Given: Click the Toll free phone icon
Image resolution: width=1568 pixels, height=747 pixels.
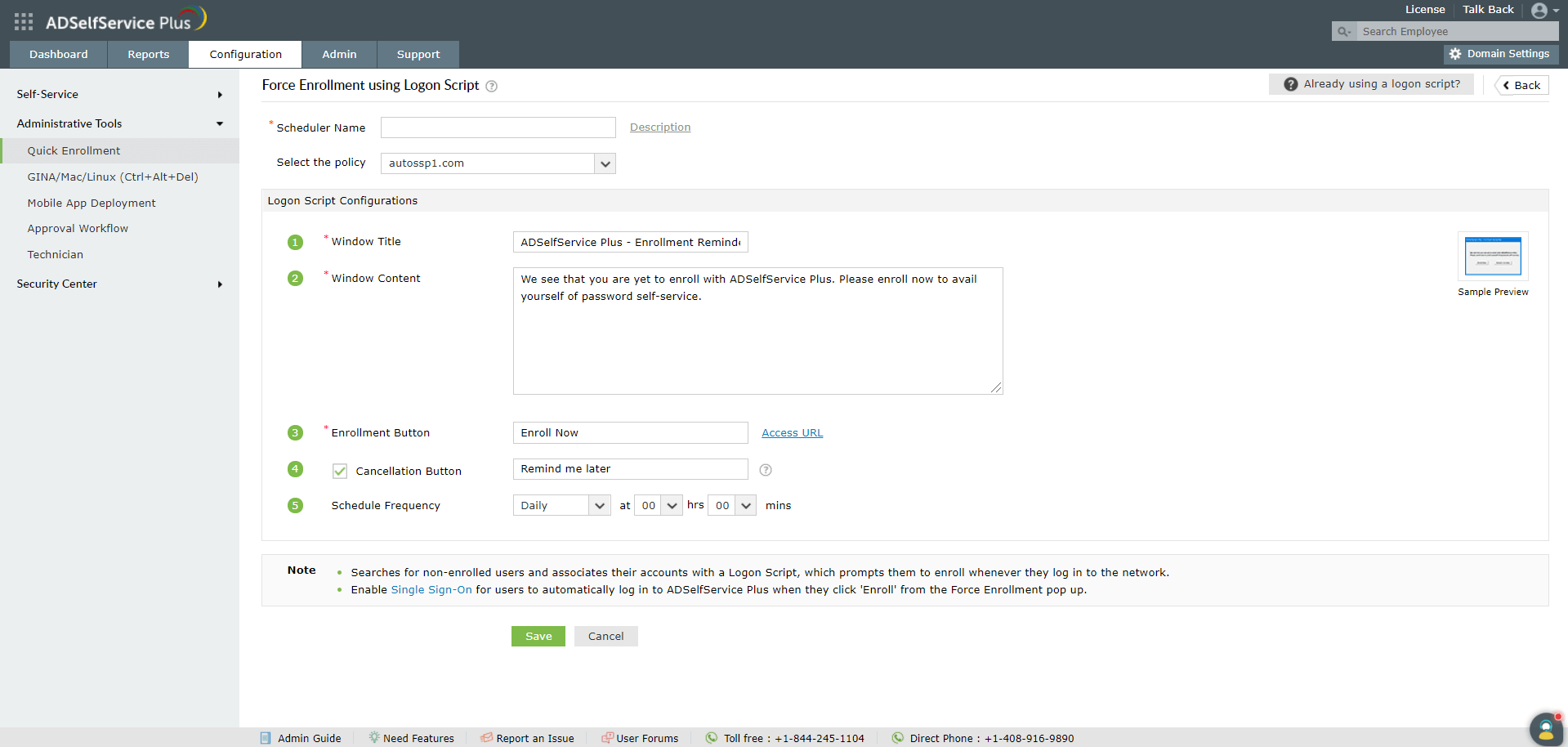Looking at the screenshot, I should [712, 737].
